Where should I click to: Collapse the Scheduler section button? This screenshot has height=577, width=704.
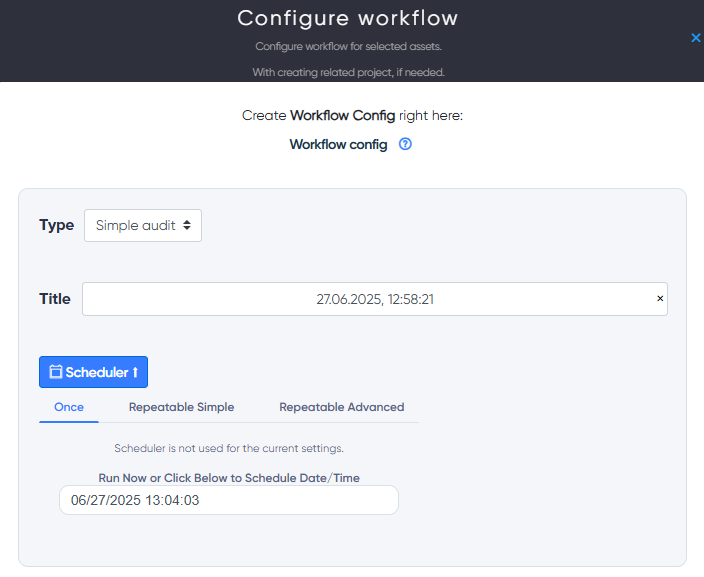(93, 372)
